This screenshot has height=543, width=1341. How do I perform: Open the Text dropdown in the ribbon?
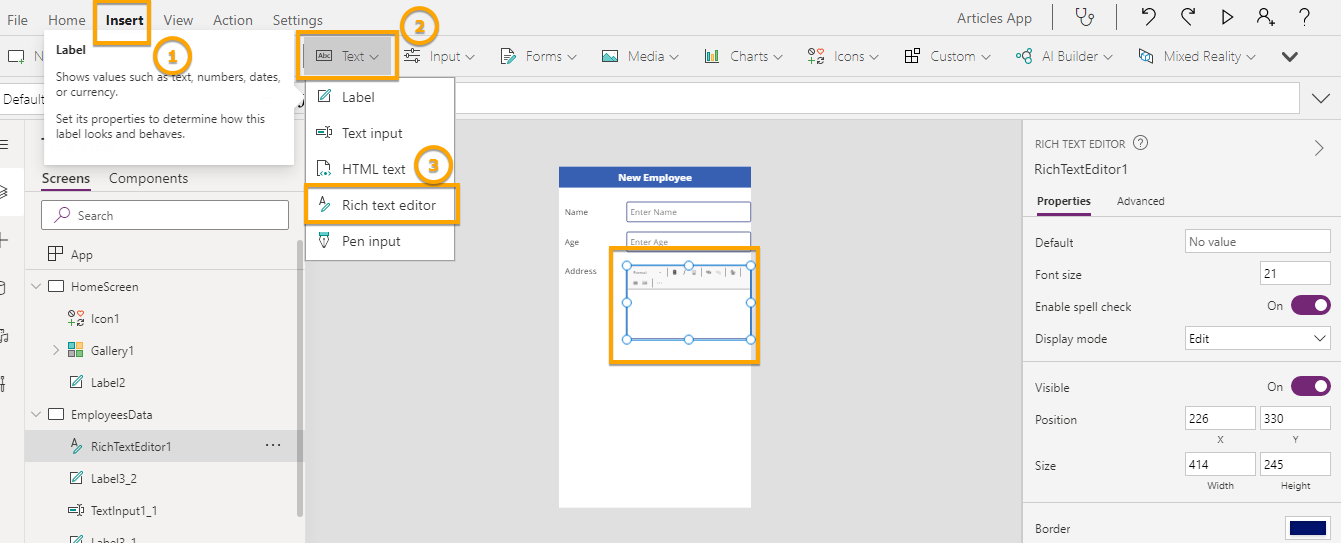pos(348,56)
